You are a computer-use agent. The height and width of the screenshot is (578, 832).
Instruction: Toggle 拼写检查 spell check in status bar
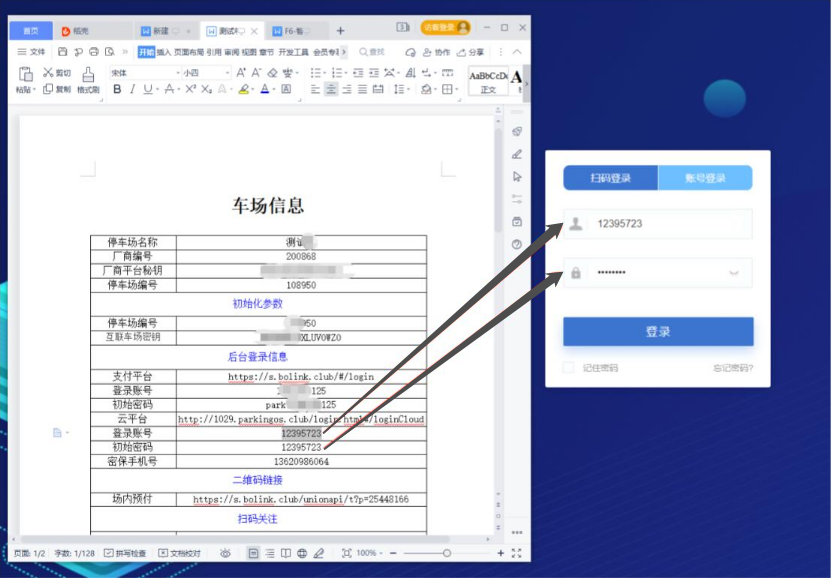(x=125, y=553)
